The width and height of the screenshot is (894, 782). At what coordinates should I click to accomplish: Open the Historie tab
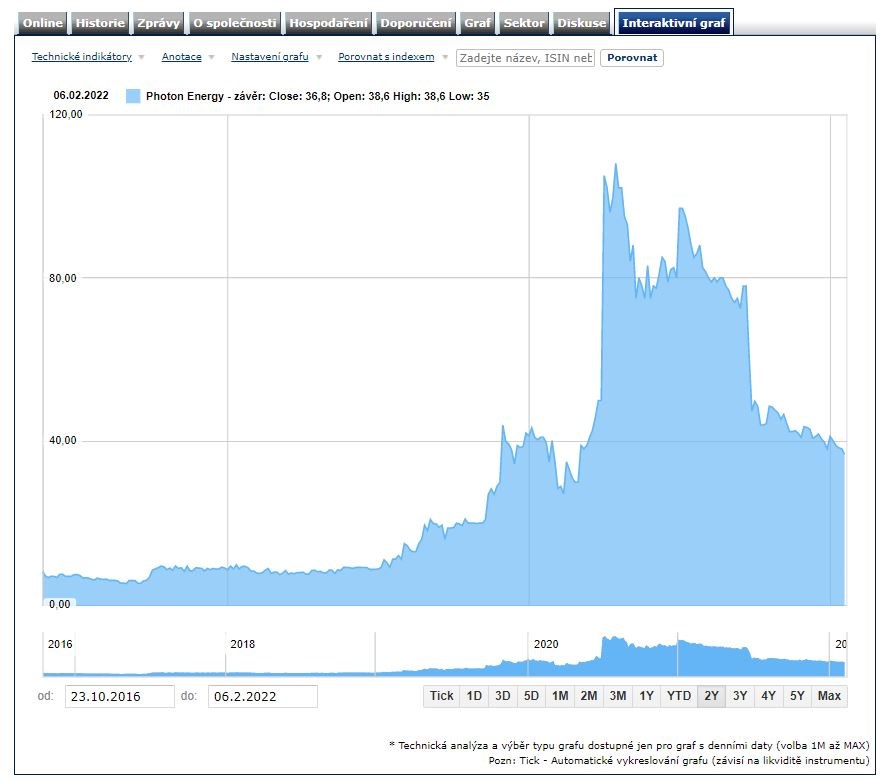101,23
